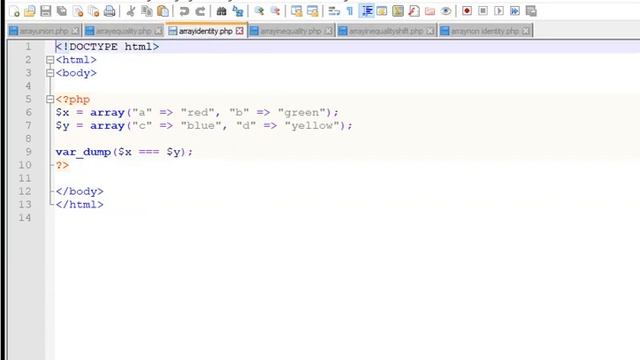Open Find using the binoculars icon
This screenshot has height=360, width=640.
coord(221,11)
